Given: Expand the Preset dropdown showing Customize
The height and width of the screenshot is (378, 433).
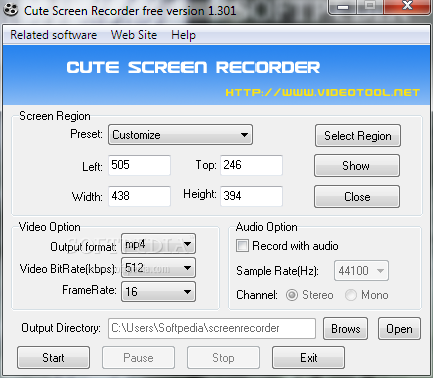Looking at the screenshot, I should click(180, 135).
